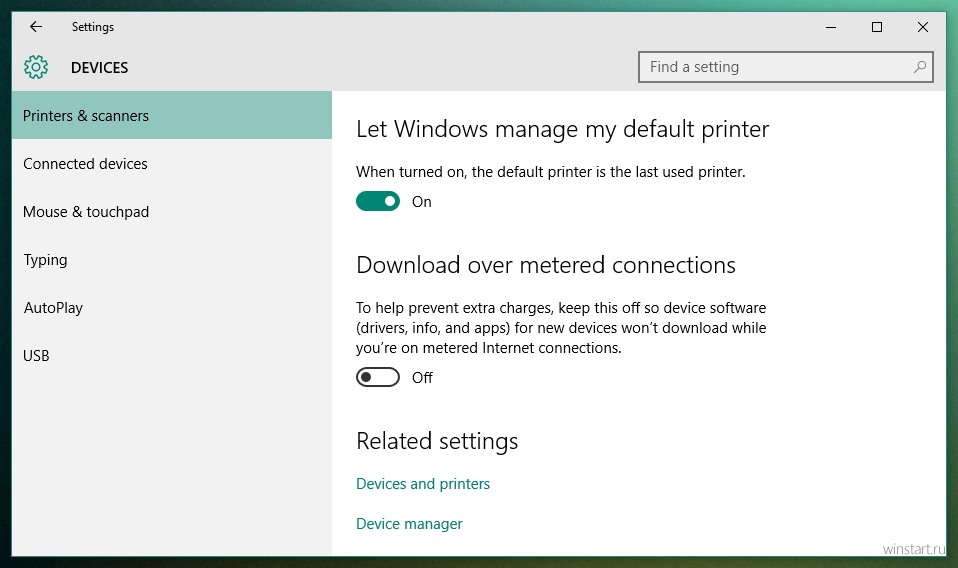Maximize the Settings window
This screenshot has height=568, width=958.
point(877,27)
